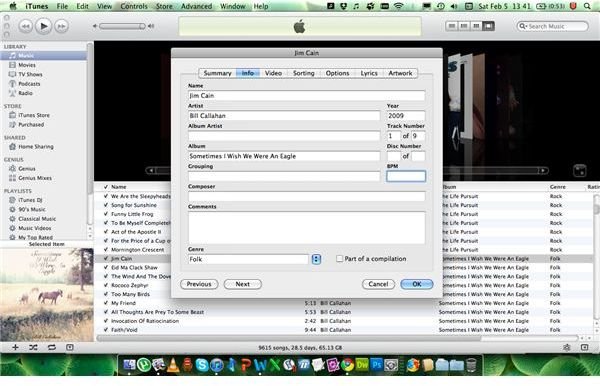Open the File menu
This screenshot has height=386, width=600.
(x=62, y=6)
